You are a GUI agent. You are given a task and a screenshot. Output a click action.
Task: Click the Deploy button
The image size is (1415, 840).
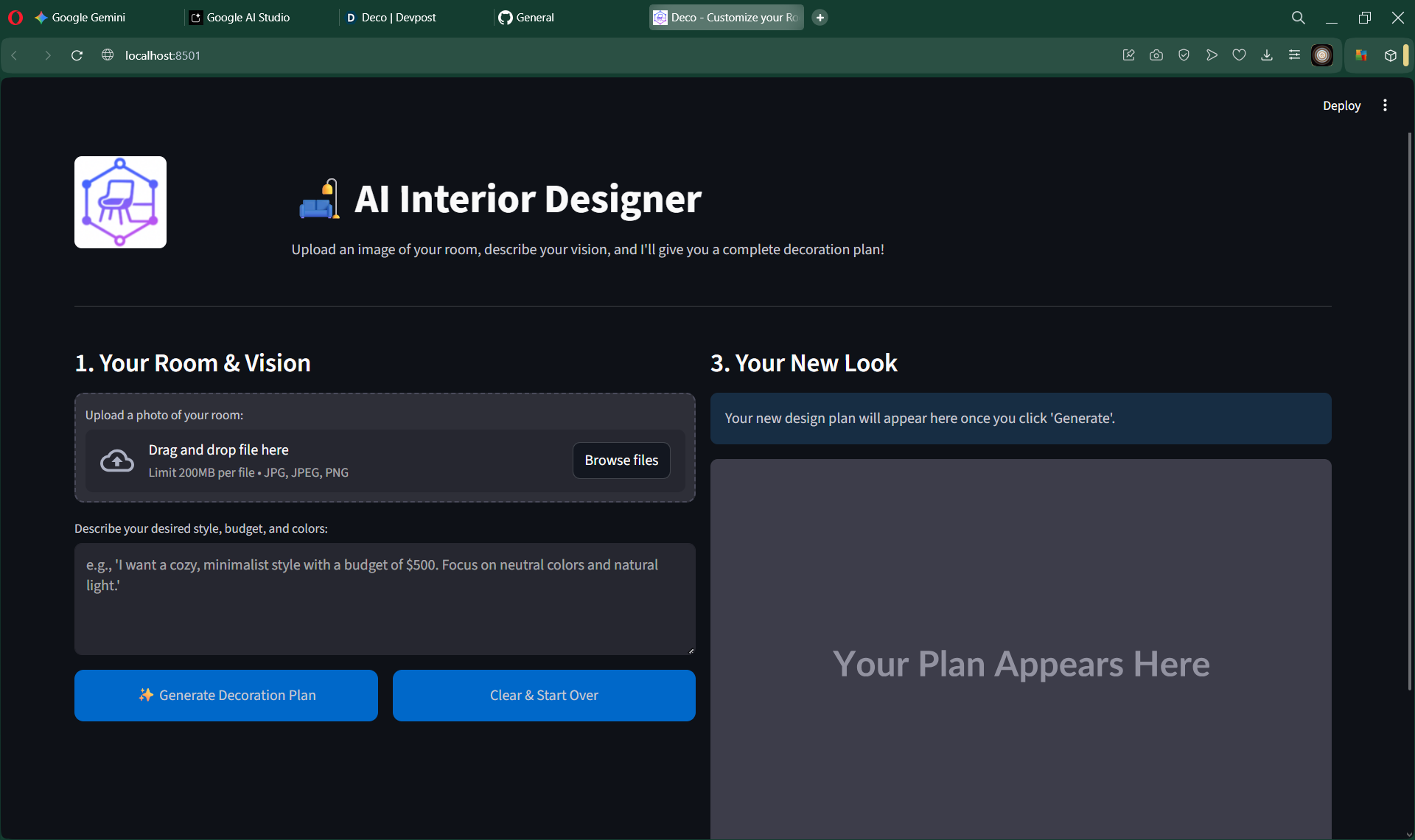[1341, 105]
